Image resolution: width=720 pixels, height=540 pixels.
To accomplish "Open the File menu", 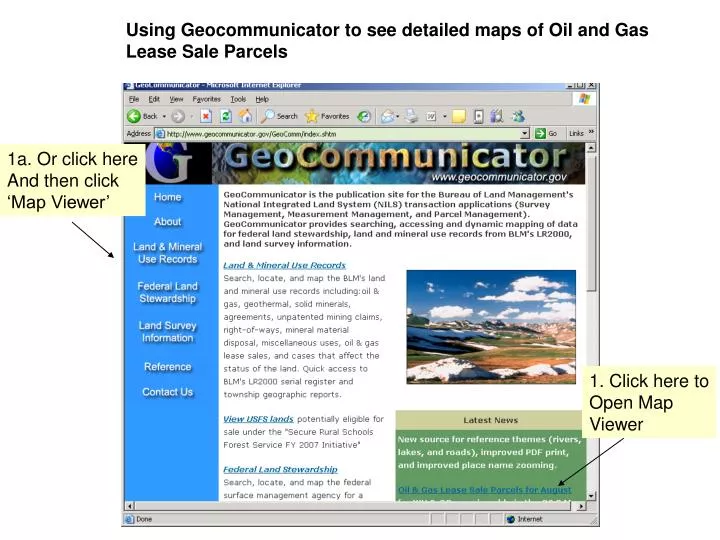I will coord(134,99).
